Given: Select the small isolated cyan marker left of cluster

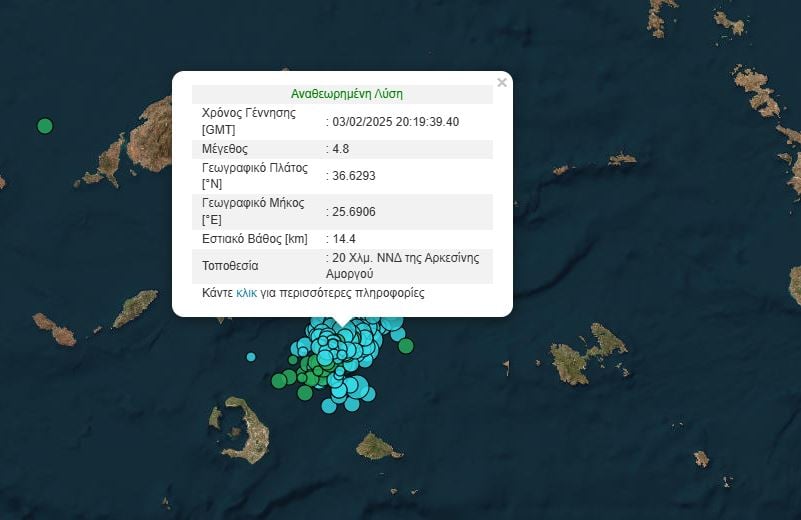Looking at the screenshot, I should [x=251, y=357].
